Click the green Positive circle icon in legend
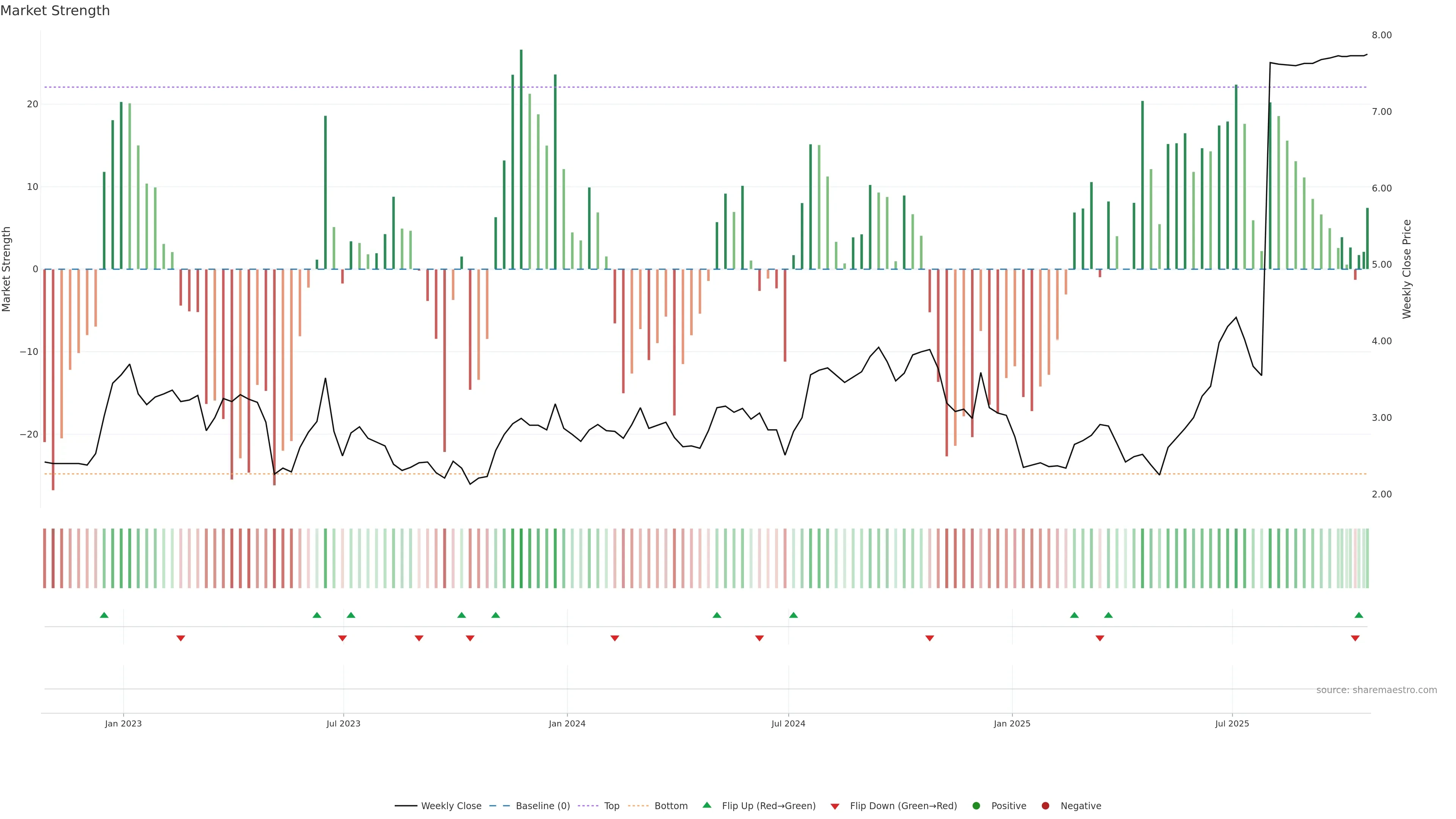The height and width of the screenshot is (819, 1456). click(x=976, y=806)
